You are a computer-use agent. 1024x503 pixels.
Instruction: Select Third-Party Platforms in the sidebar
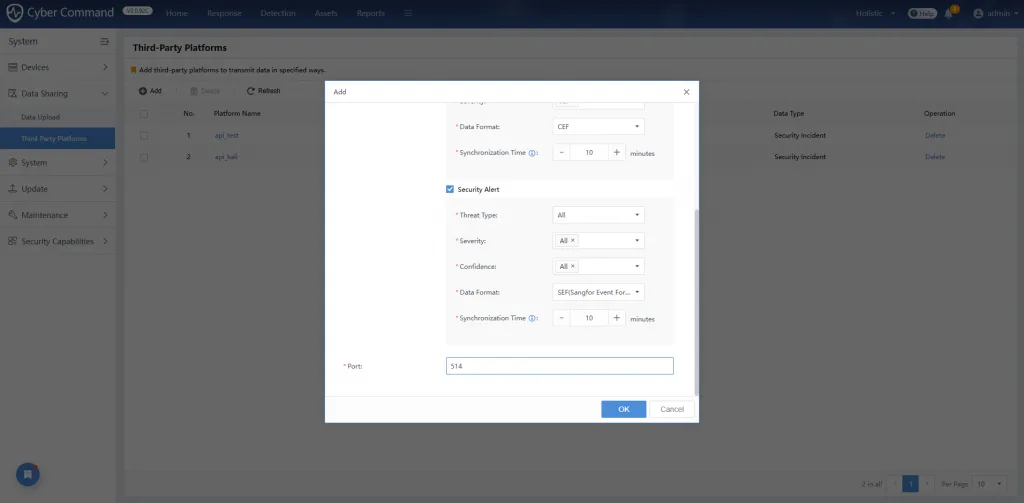coord(57,138)
